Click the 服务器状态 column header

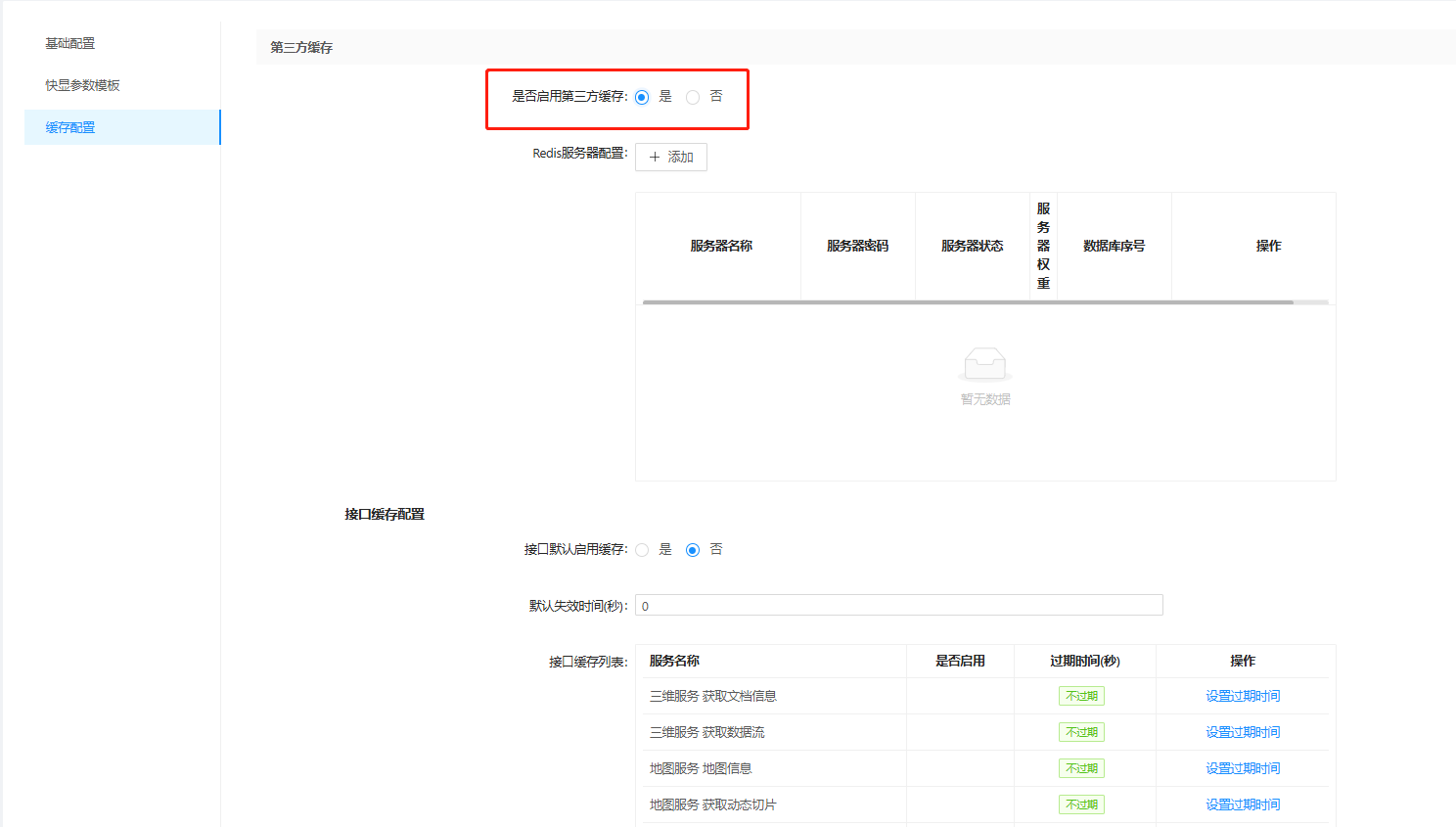[x=972, y=246]
